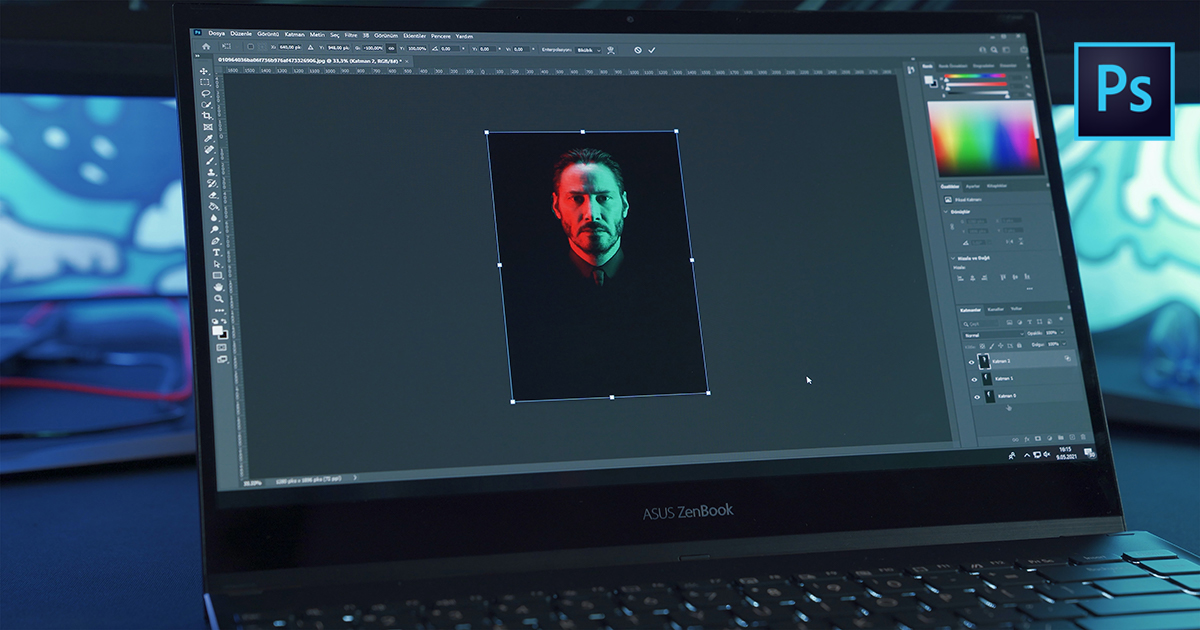The height and width of the screenshot is (630, 1200).
Task: Open the Yardım menu
Action: tap(464, 35)
